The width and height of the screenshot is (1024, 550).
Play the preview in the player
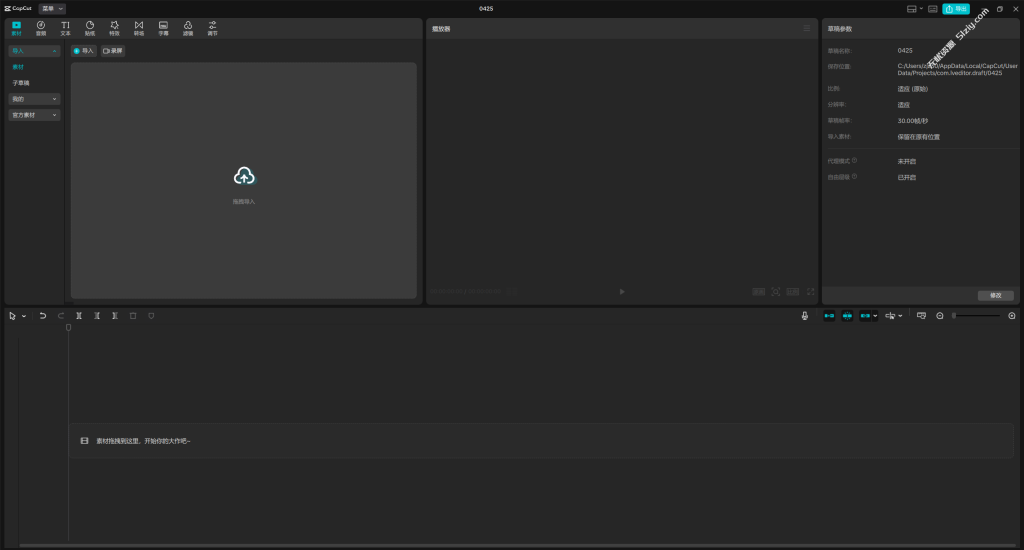(x=622, y=292)
